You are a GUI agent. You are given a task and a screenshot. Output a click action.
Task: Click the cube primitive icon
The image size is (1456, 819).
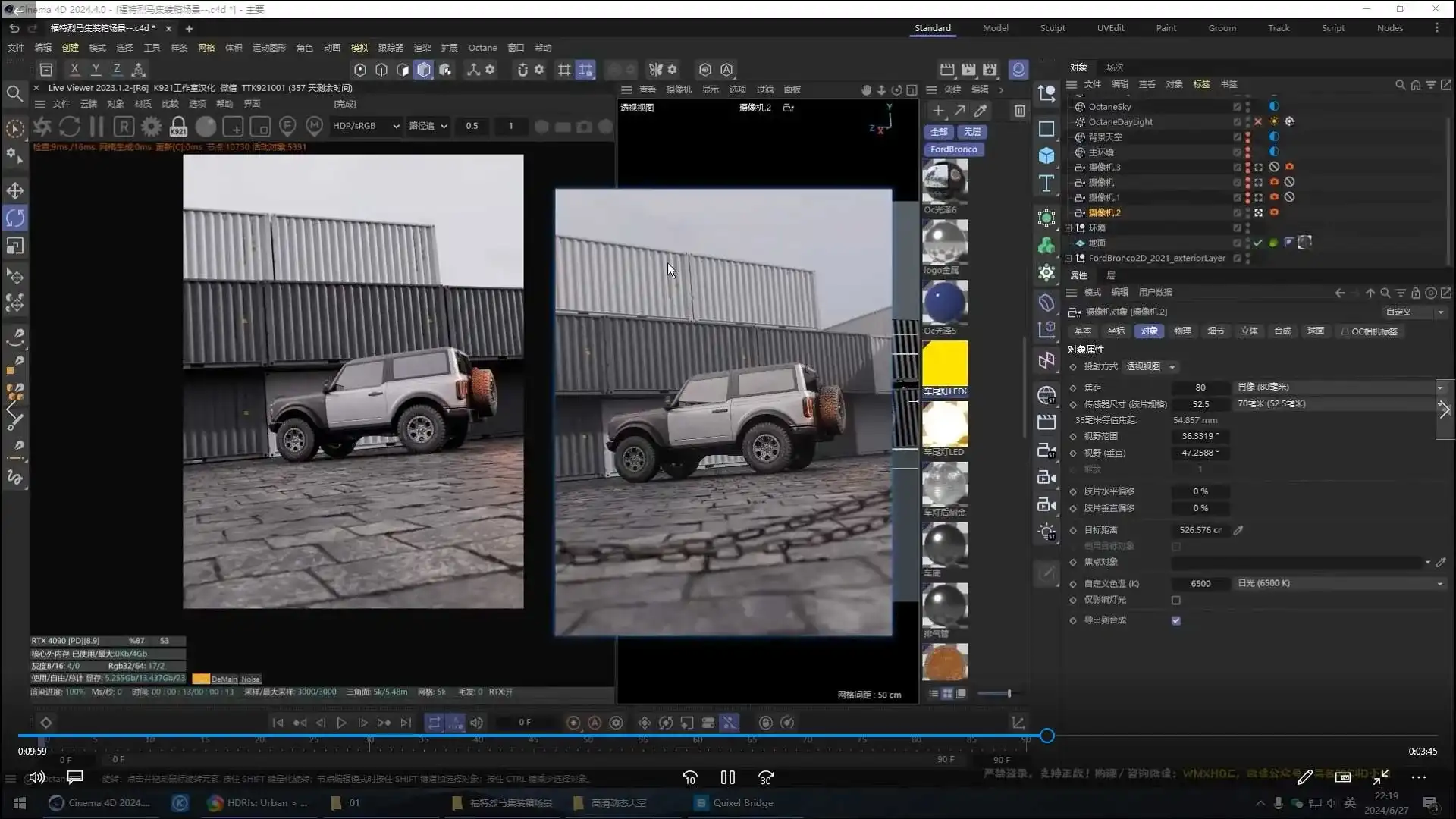(1046, 155)
